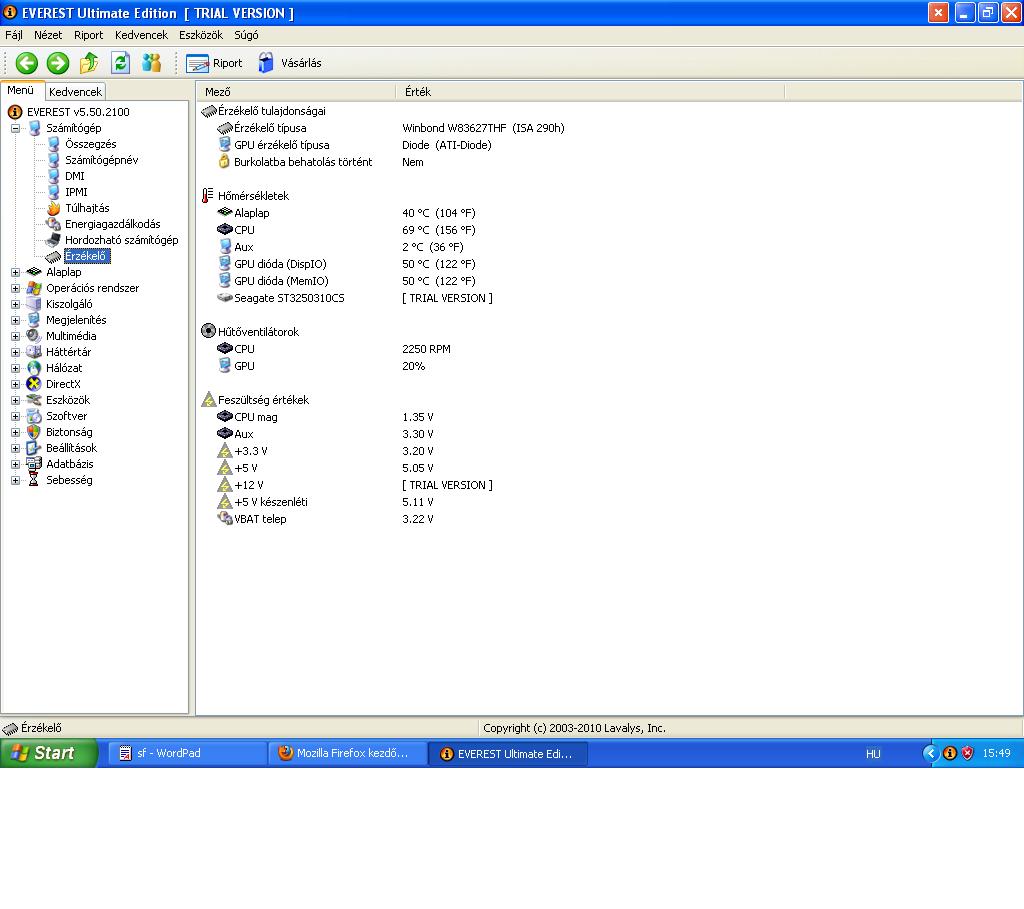Collapse the Számítógép tree node

tap(16, 129)
